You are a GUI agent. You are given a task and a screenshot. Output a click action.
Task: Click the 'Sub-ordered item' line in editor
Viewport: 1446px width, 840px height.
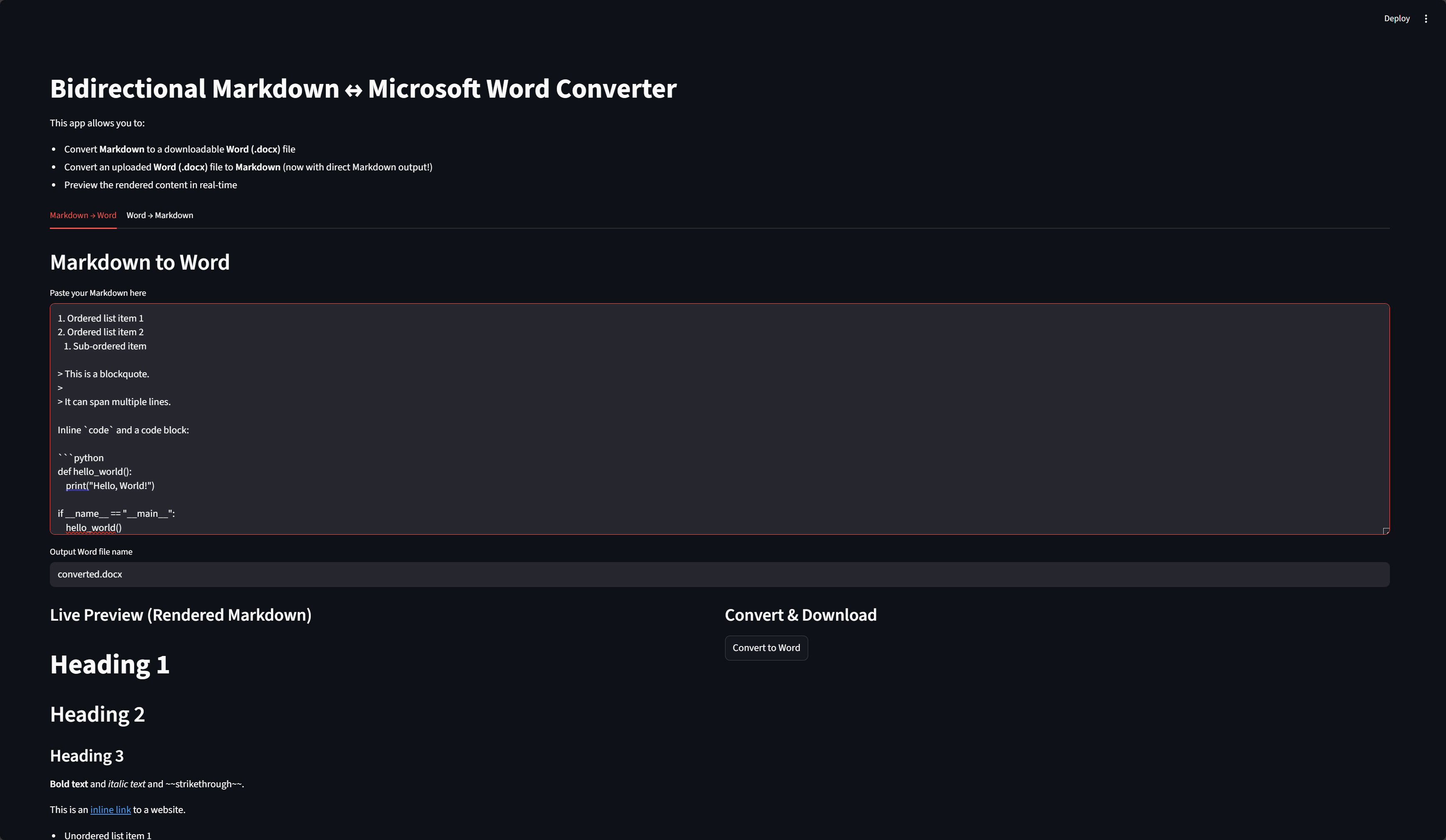[x=109, y=346]
